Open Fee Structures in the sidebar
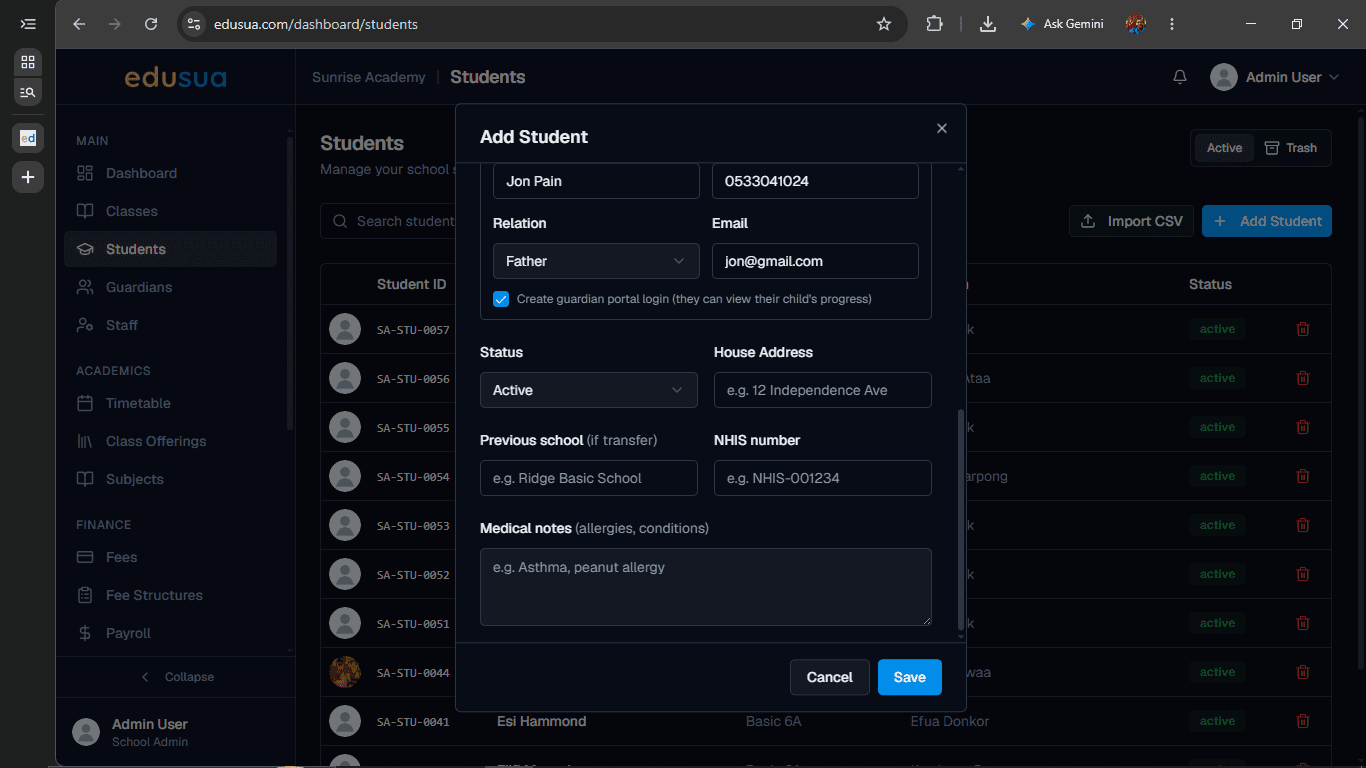 coord(170,595)
